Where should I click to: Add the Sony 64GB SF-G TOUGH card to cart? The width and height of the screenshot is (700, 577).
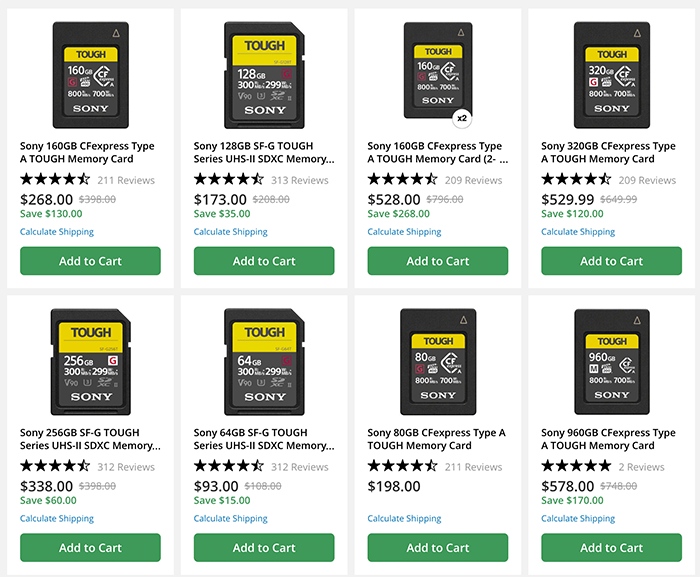coord(264,548)
